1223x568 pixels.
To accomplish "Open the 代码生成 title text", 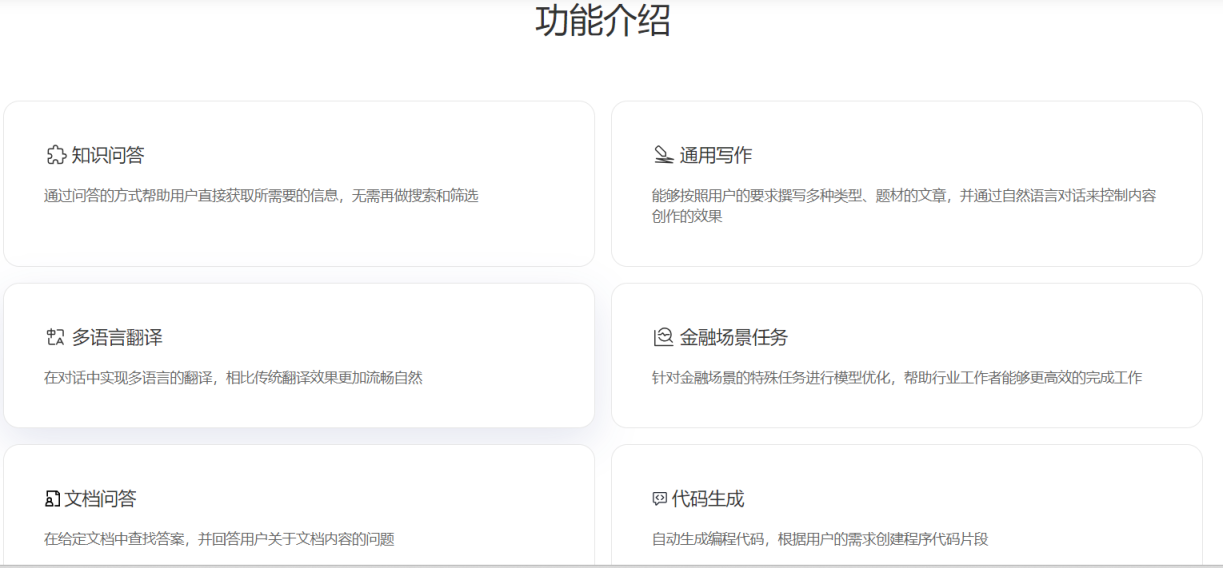I will pyautogui.click(x=708, y=499).
